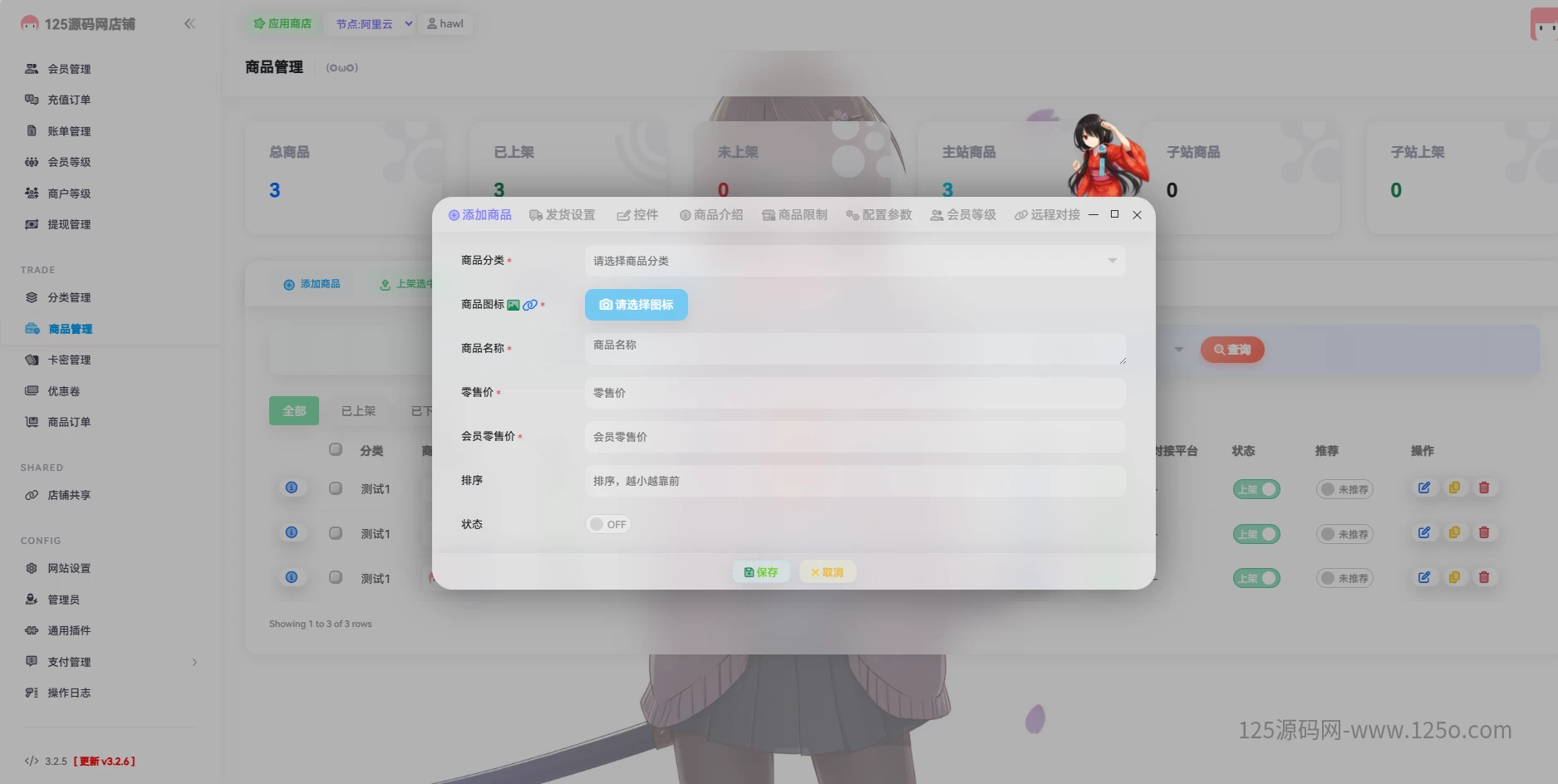This screenshot has width=1558, height=784.
Task: Open 网站设置 via its gear icon
Action: tap(32, 568)
